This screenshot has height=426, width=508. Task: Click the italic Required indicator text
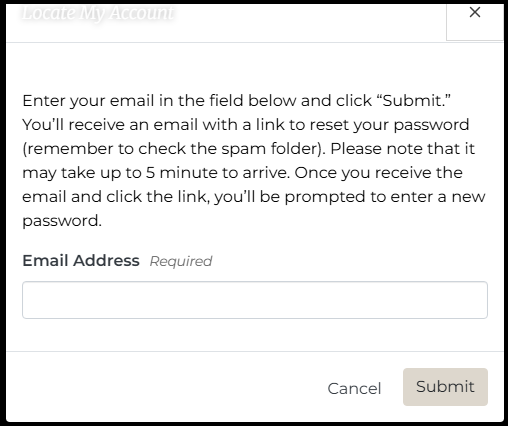181,262
